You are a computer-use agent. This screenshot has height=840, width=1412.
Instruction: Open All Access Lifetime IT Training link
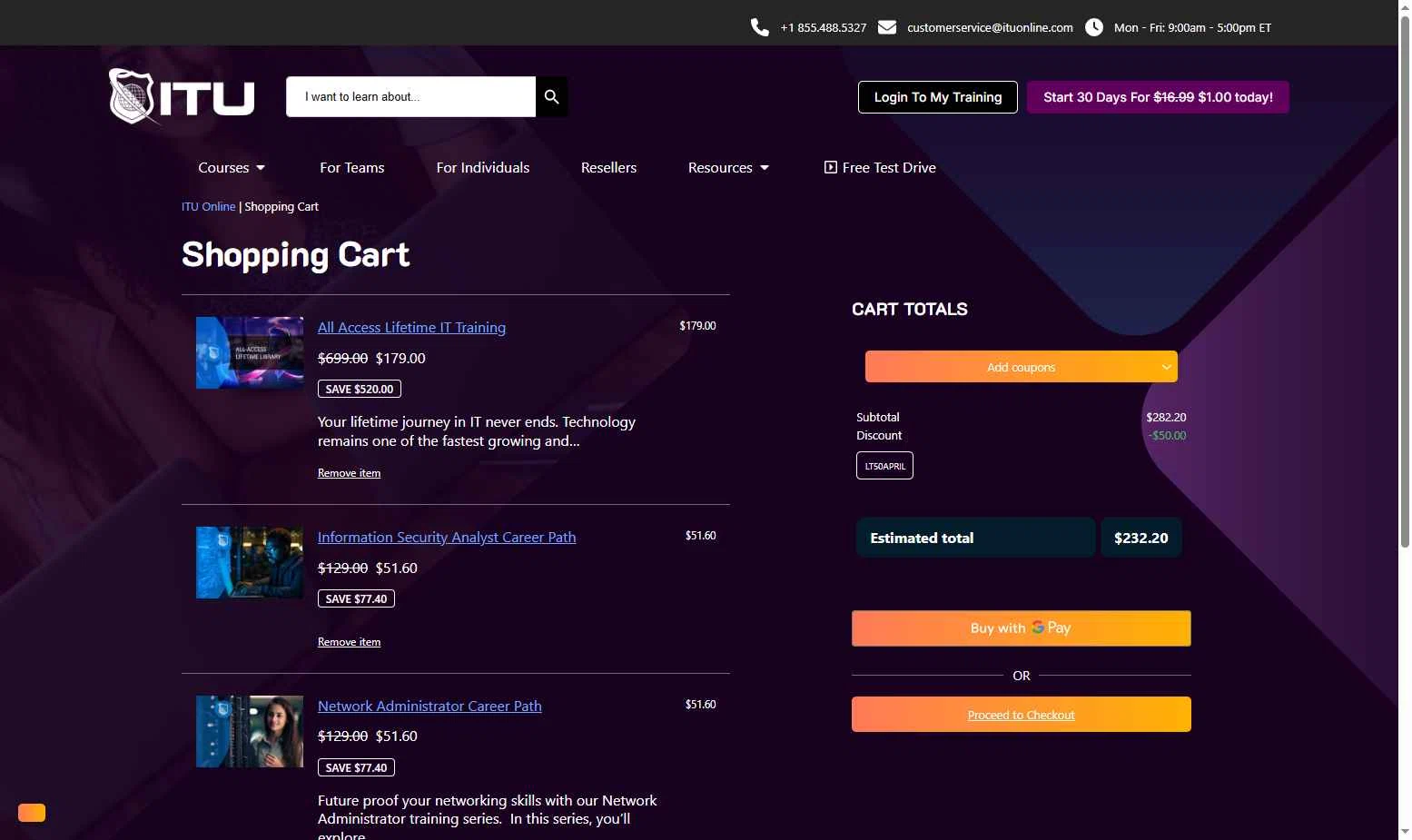(x=411, y=327)
